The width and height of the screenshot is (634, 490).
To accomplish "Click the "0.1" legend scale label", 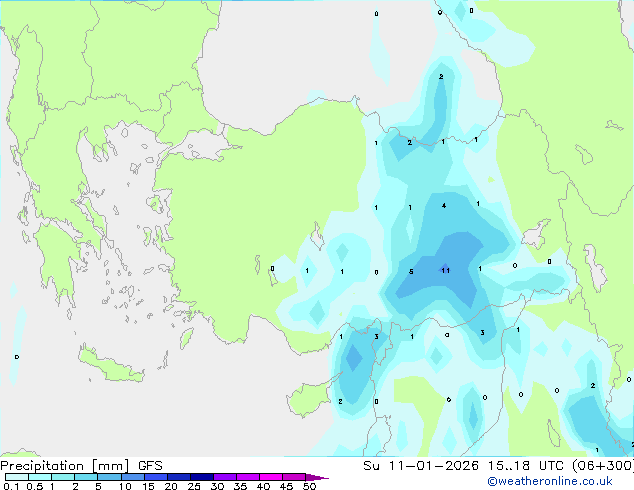I will [11, 486].
